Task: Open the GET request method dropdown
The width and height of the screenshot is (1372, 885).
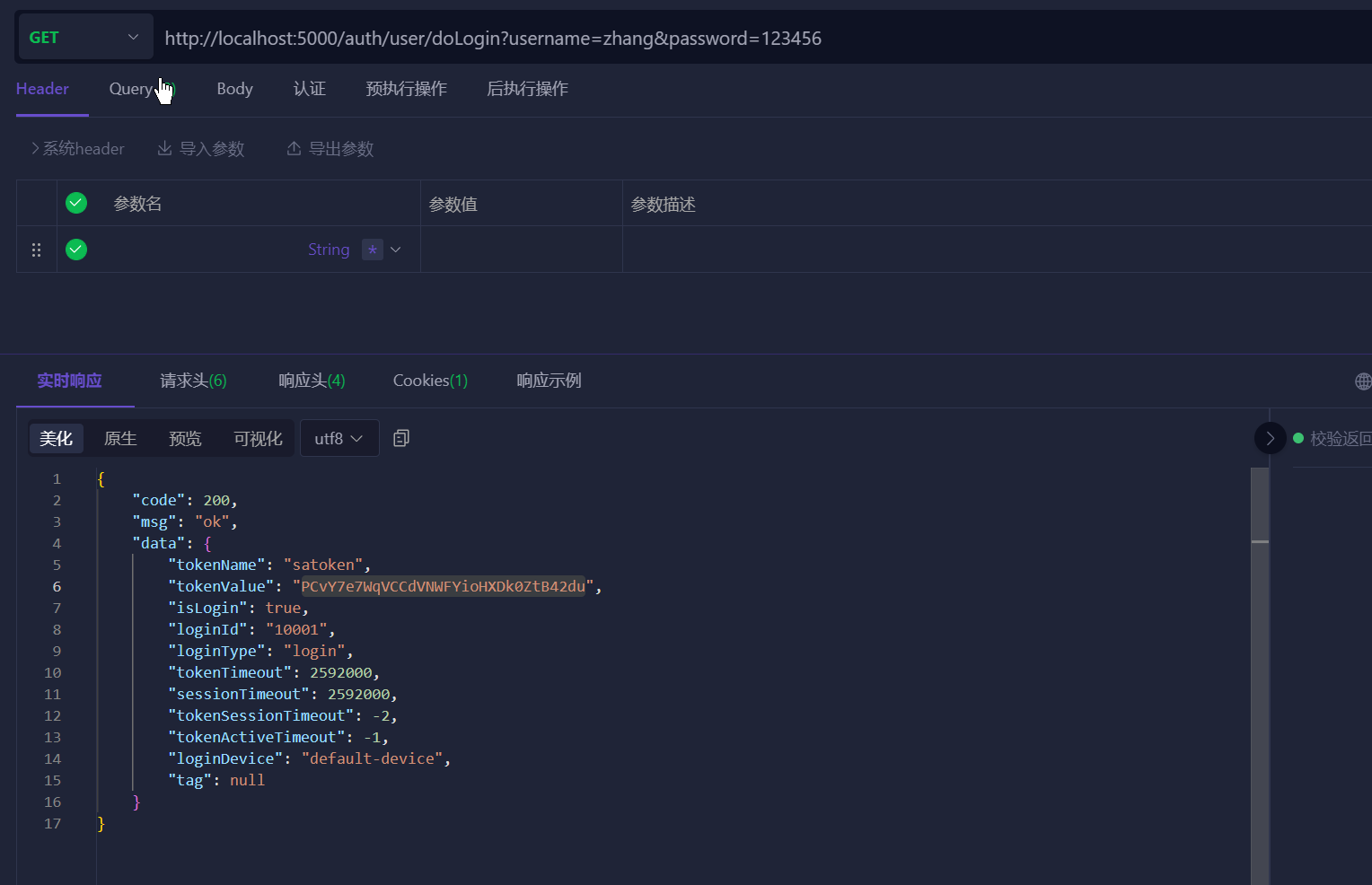Action: coord(85,38)
